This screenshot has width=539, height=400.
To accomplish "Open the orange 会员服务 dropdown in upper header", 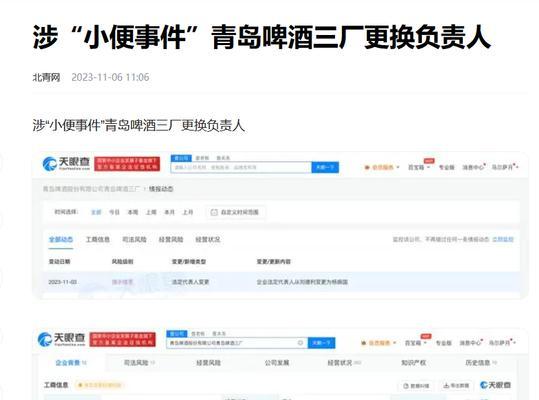I will tap(382, 167).
